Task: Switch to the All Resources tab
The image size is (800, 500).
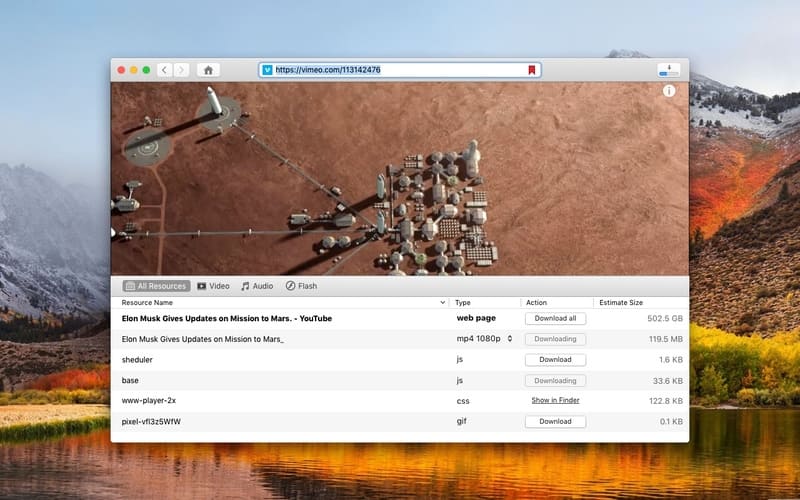Action: [x=155, y=286]
